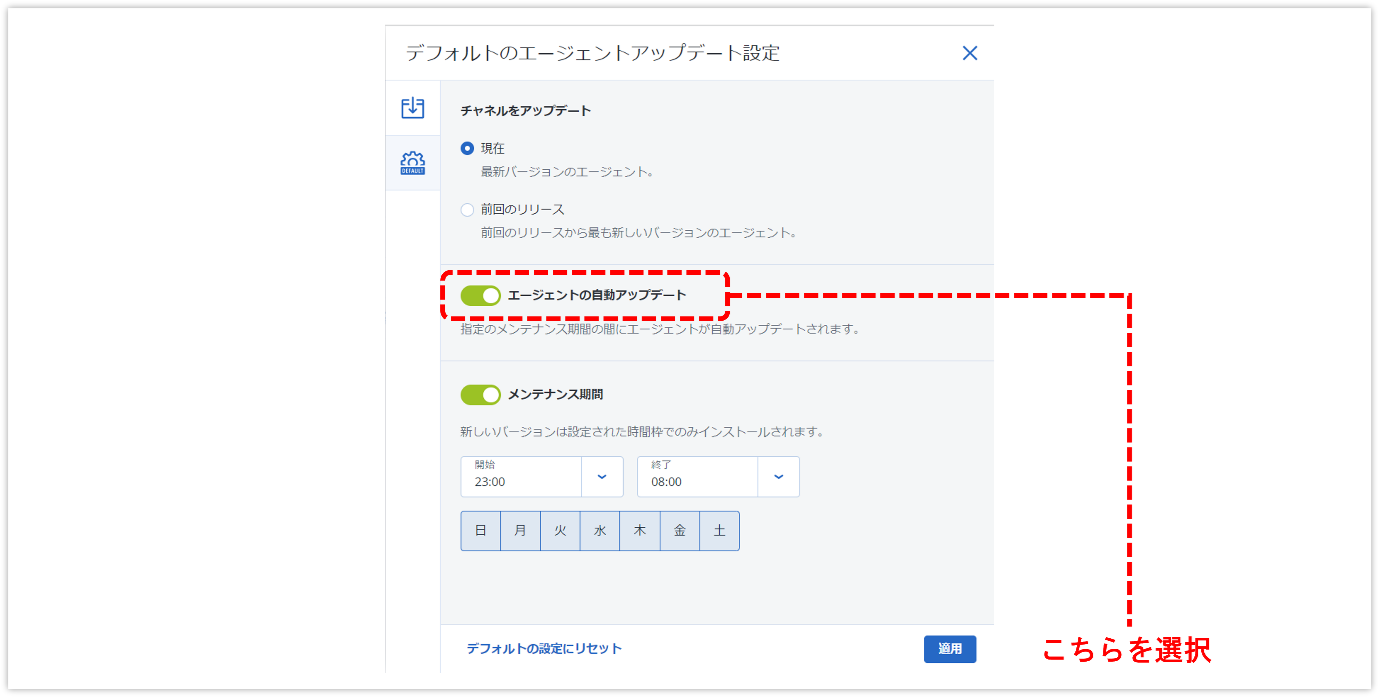This screenshot has width=1379, height=697.
Task: Click the 開始 23:00 time field
Action: (x=521, y=477)
